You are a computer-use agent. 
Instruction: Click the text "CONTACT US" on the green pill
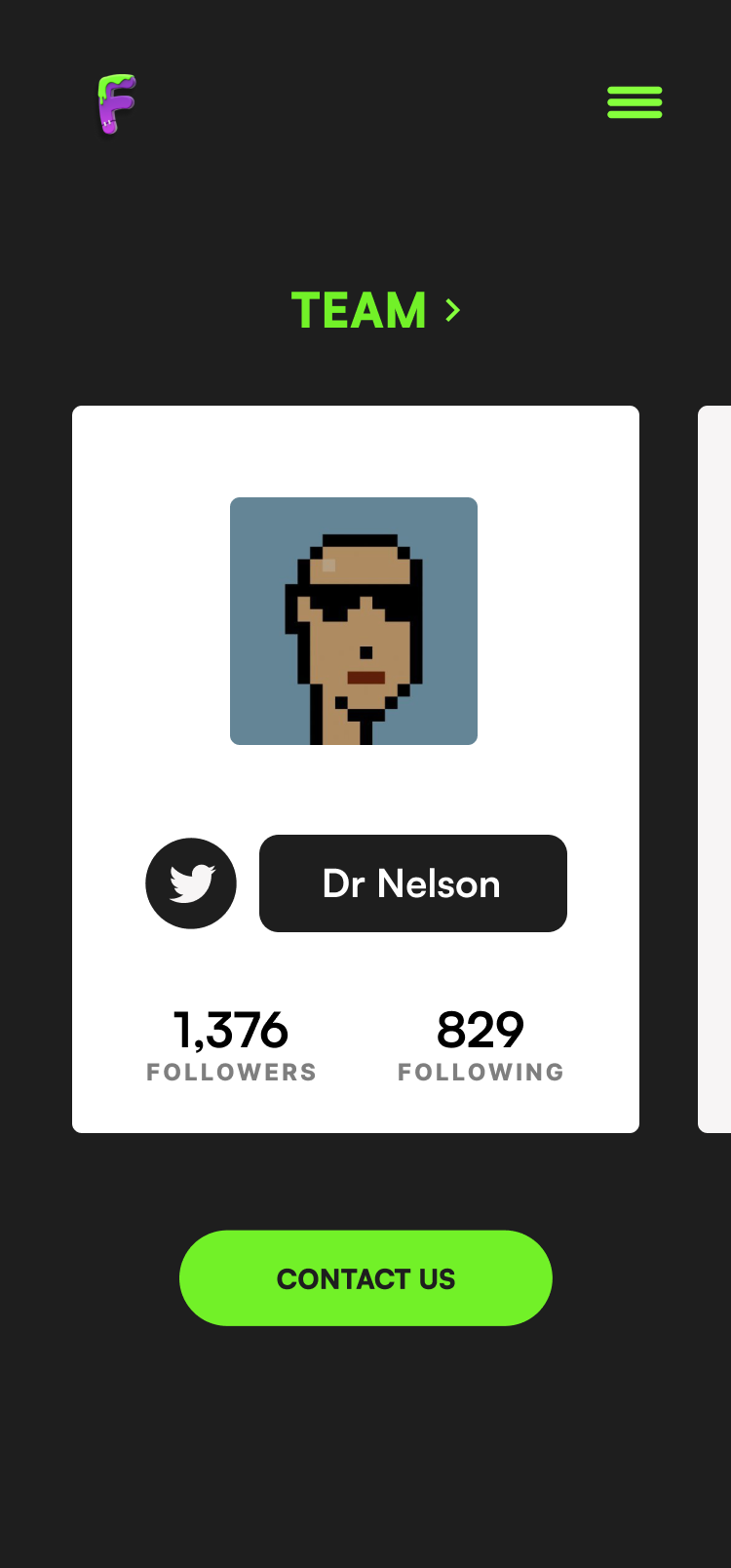coord(366,1279)
